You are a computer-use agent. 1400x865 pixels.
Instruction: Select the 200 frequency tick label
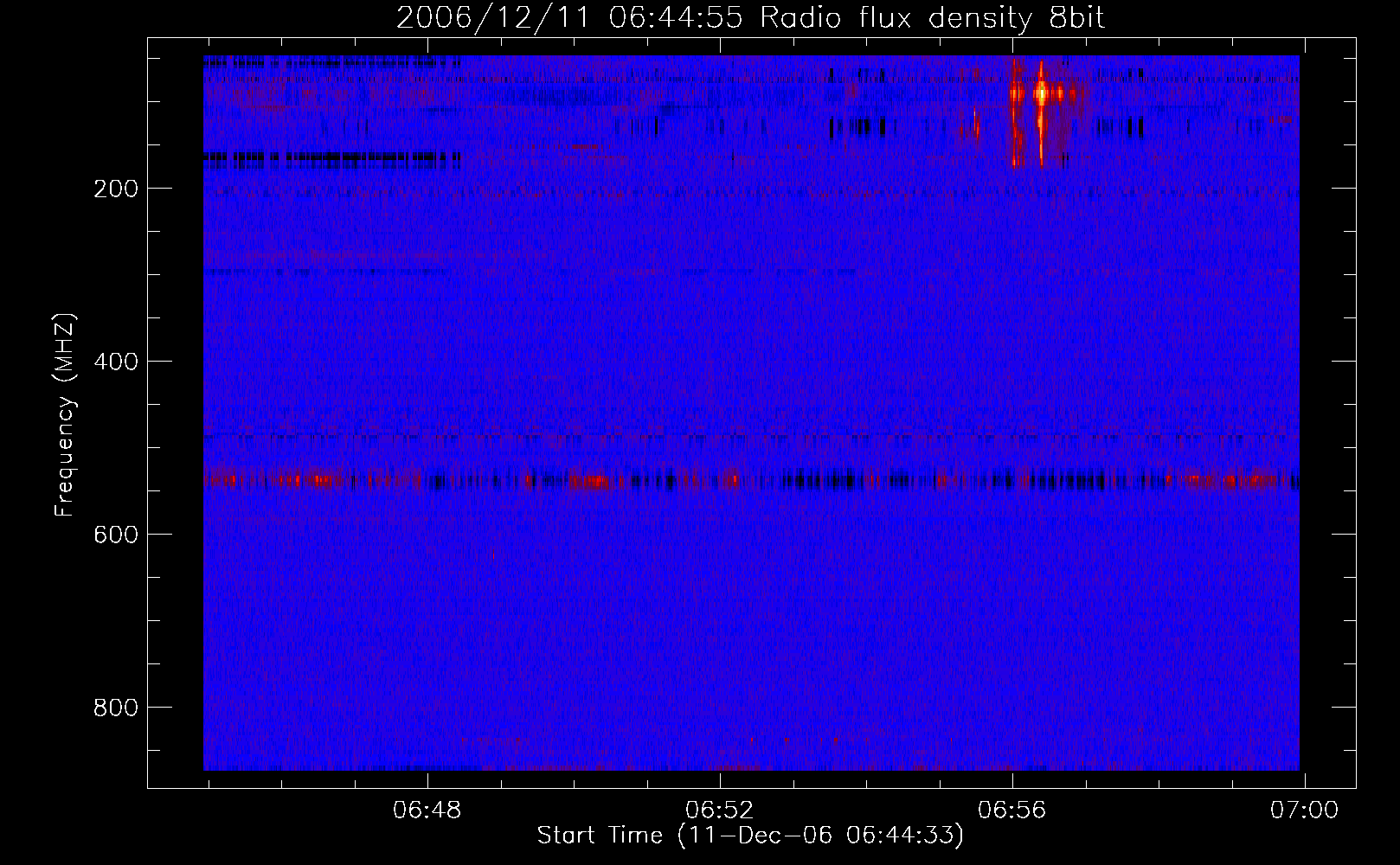(x=116, y=189)
